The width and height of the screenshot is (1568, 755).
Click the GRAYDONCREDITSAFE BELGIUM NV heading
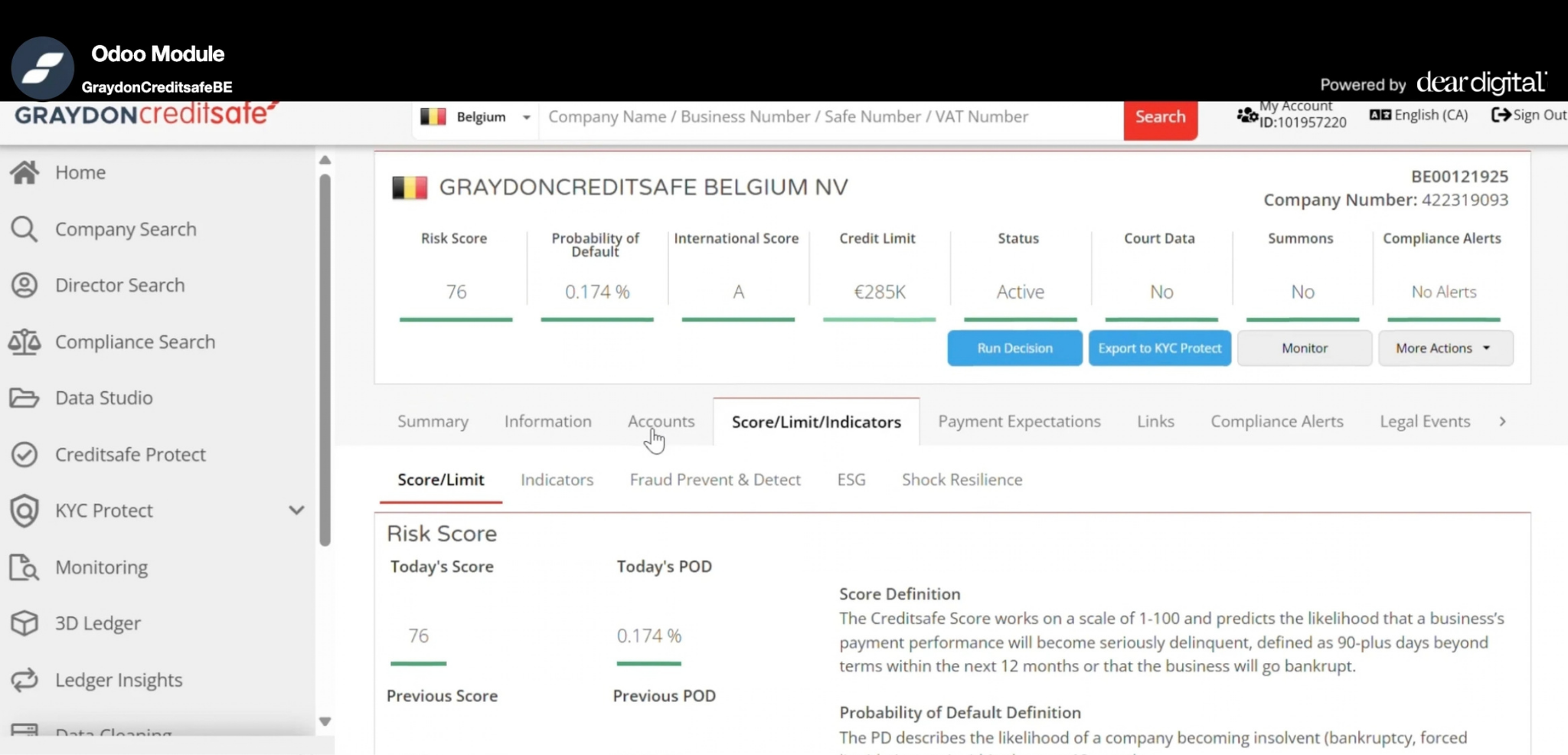643,187
